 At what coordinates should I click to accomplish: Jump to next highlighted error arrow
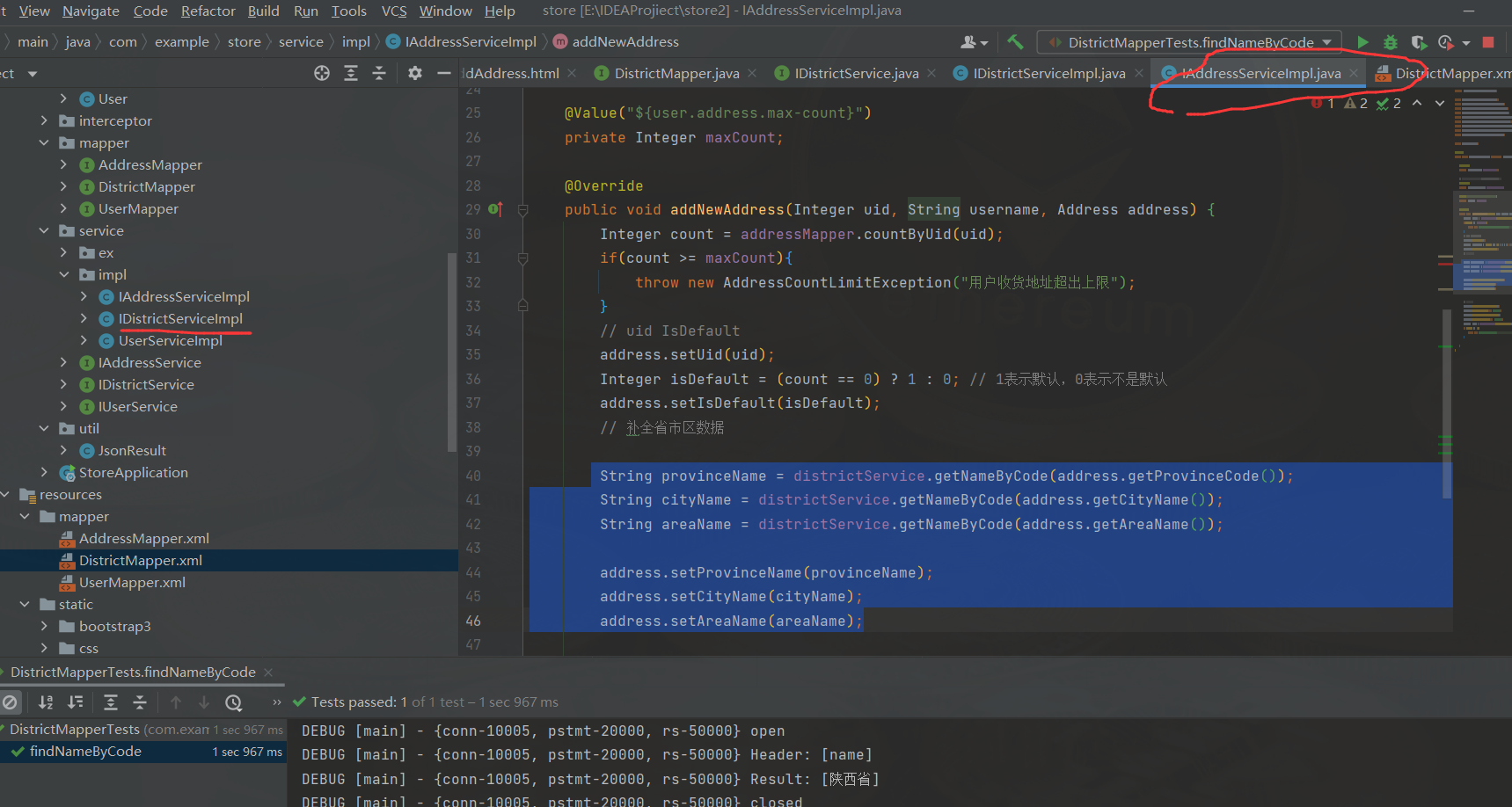point(1440,103)
